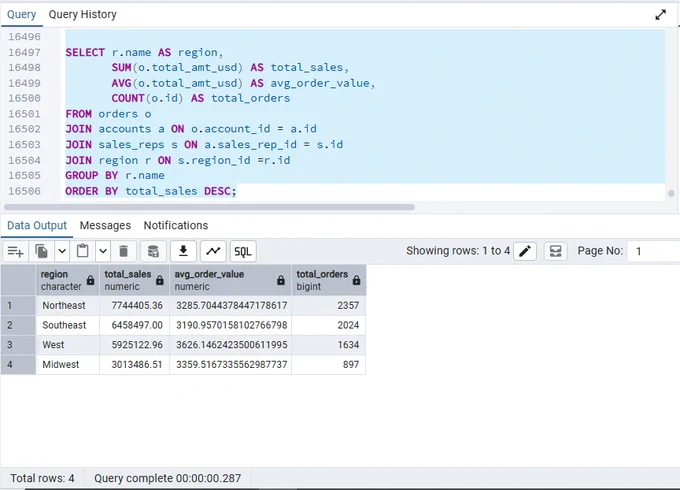This screenshot has width=680, height=490.
Task: Select the region column header
Action: [x=67, y=280]
